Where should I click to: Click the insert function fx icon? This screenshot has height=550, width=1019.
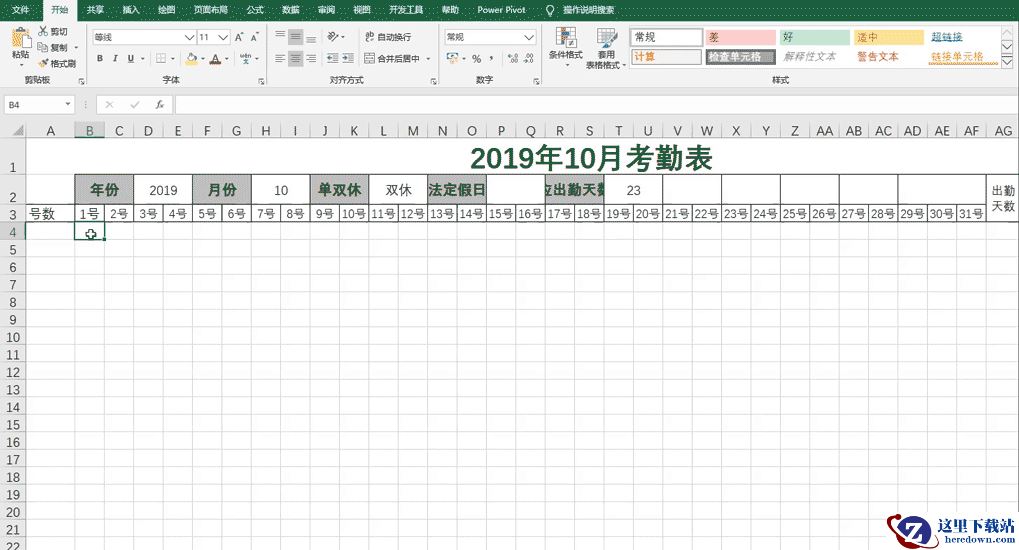(x=159, y=104)
